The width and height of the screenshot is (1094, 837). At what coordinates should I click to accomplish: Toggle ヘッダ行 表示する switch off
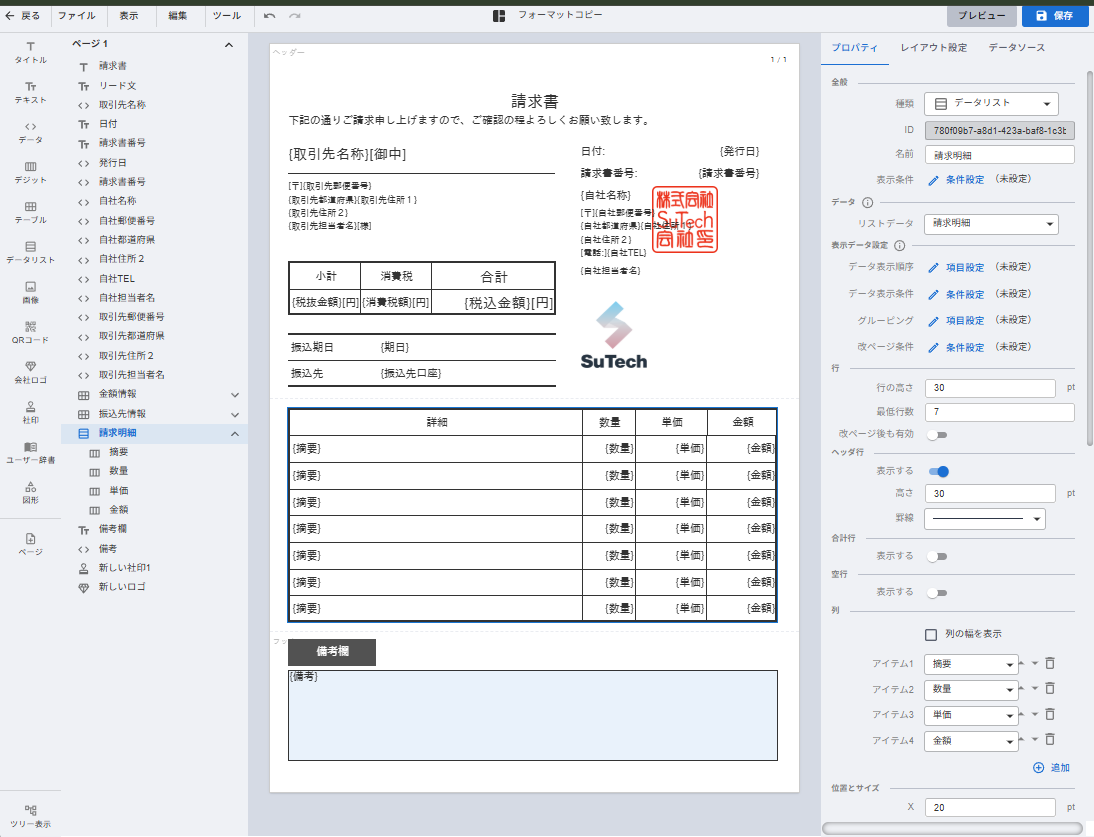(x=938, y=471)
